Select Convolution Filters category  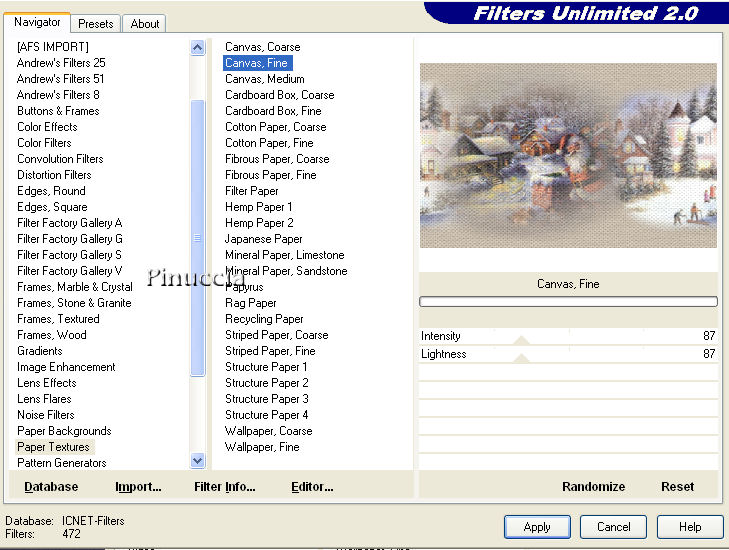tap(60, 159)
